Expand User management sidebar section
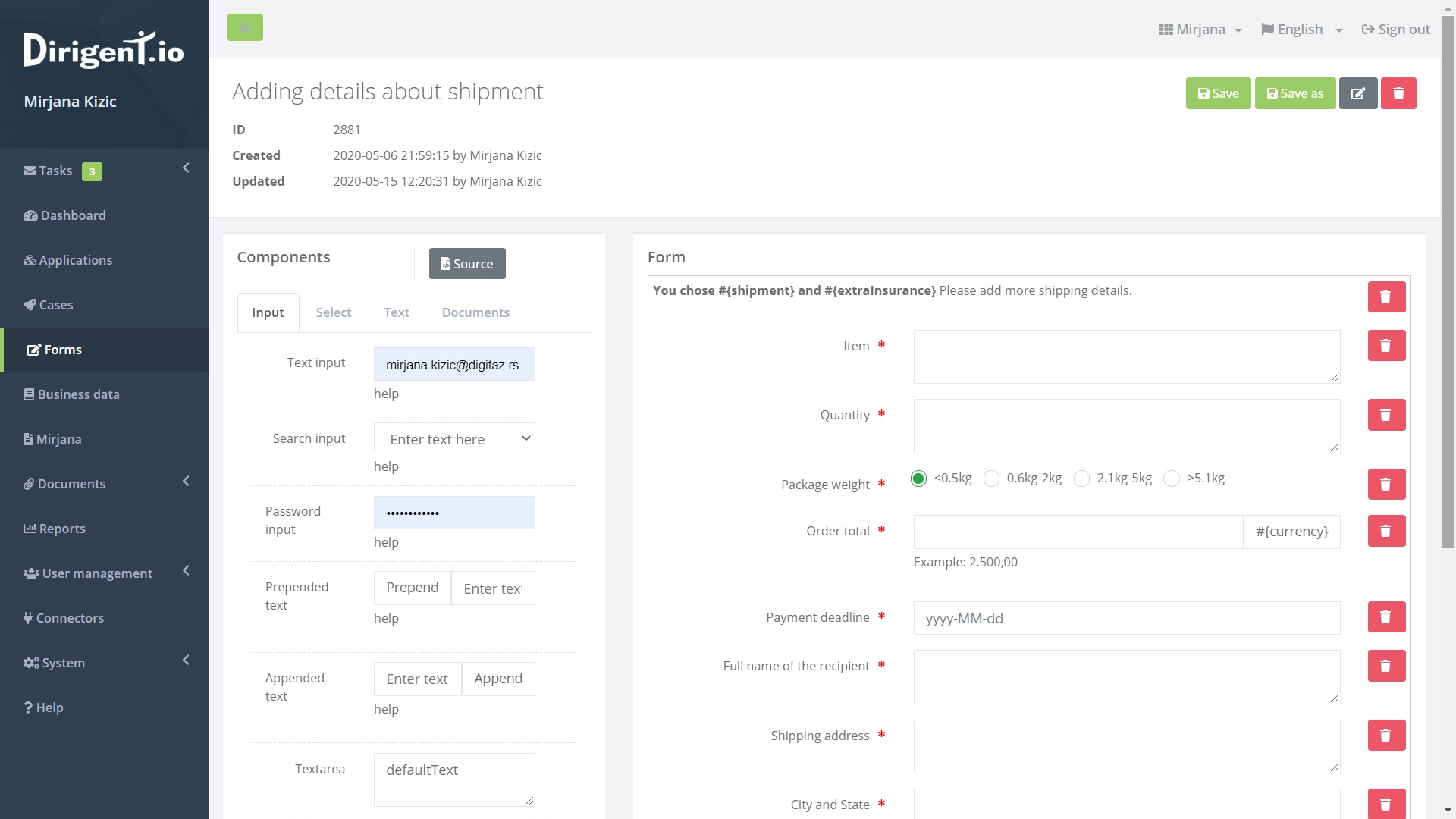Image resolution: width=1456 pixels, height=819 pixels. 97,573
